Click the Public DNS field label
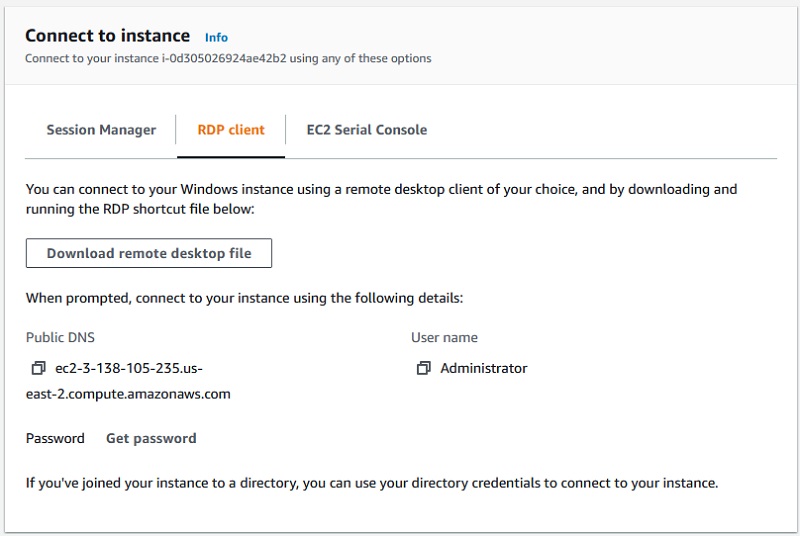 point(60,338)
